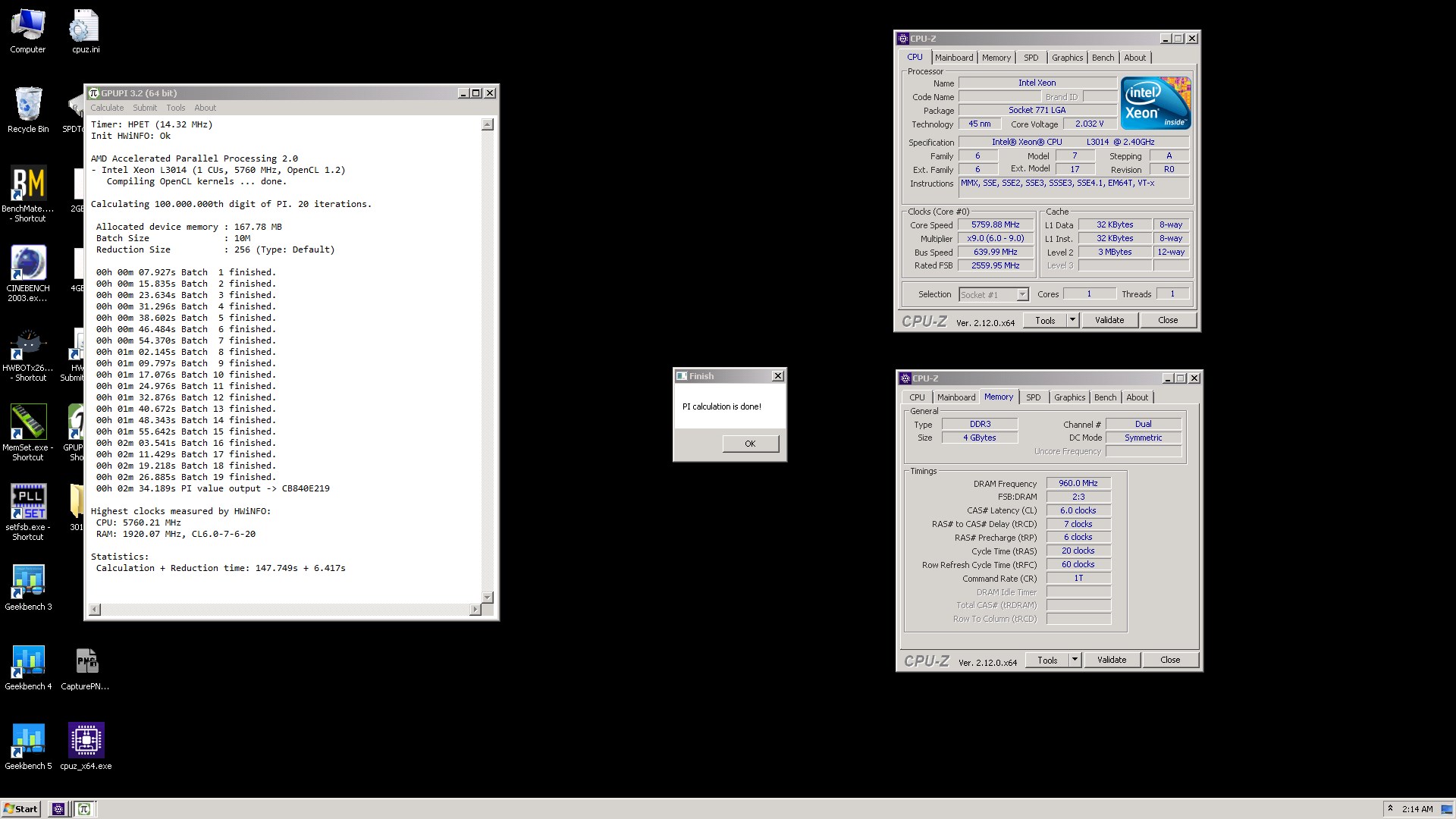Click Close button in top CPU-Z
The width and height of the screenshot is (1456, 819).
pyautogui.click(x=1168, y=321)
